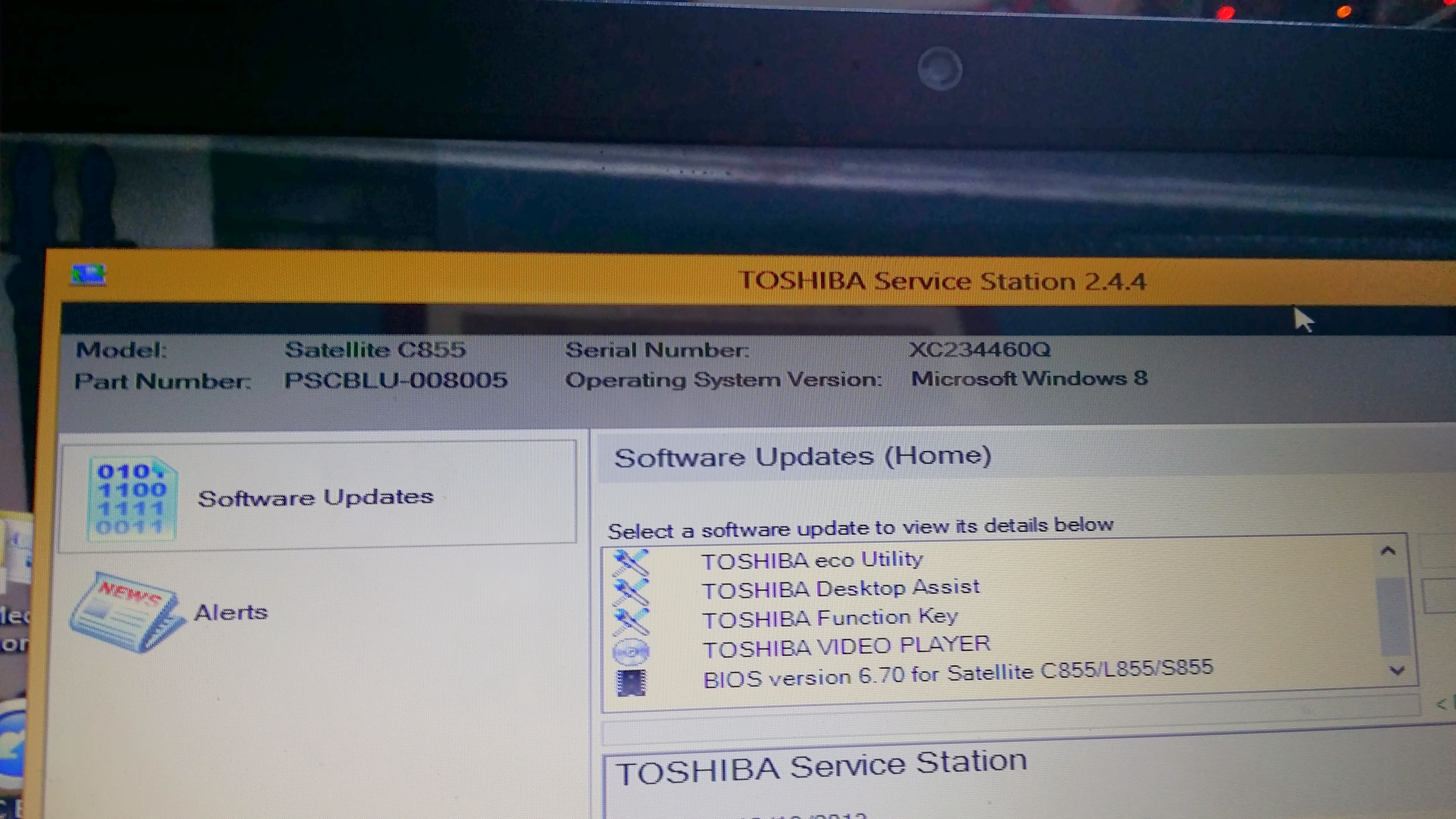This screenshot has height=819, width=1456.
Task: Click the VIDEO PLAYER disc icon
Action: coord(631,652)
